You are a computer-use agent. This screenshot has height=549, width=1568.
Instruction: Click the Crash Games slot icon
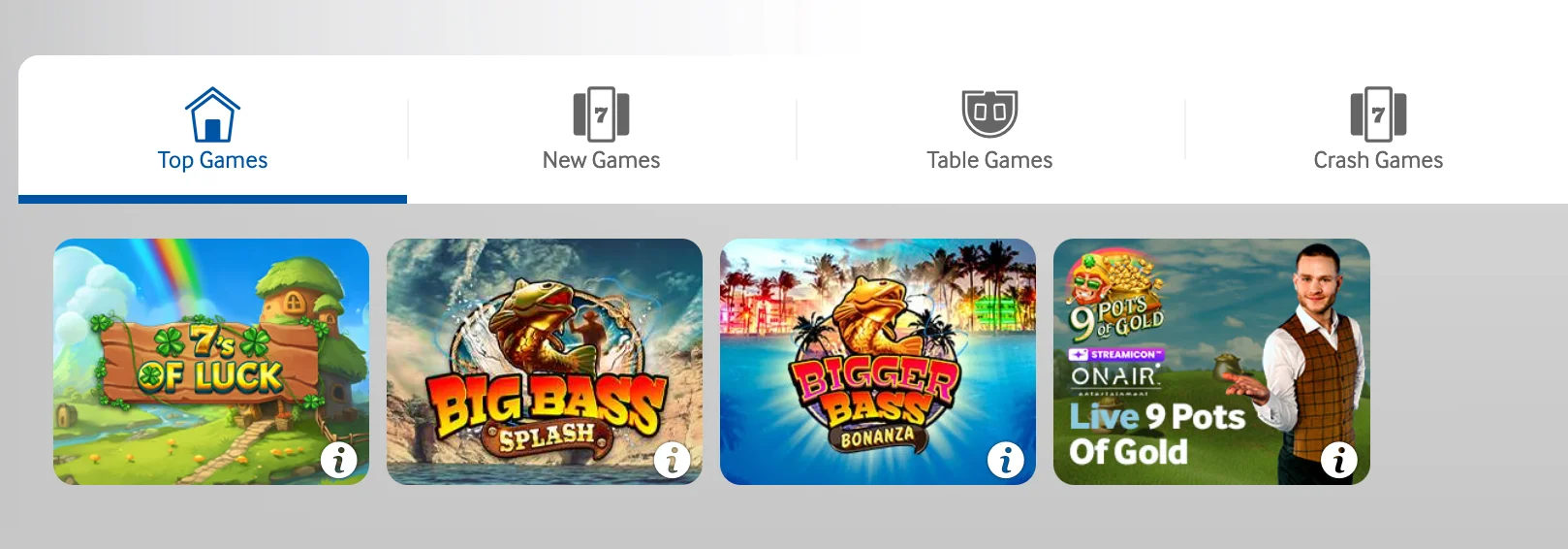point(1378,114)
